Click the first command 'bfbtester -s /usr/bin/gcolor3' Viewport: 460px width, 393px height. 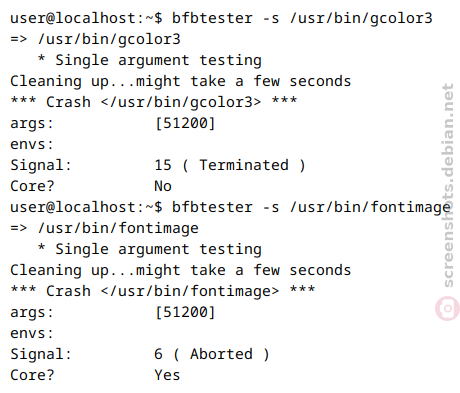(x=302, y=18)
